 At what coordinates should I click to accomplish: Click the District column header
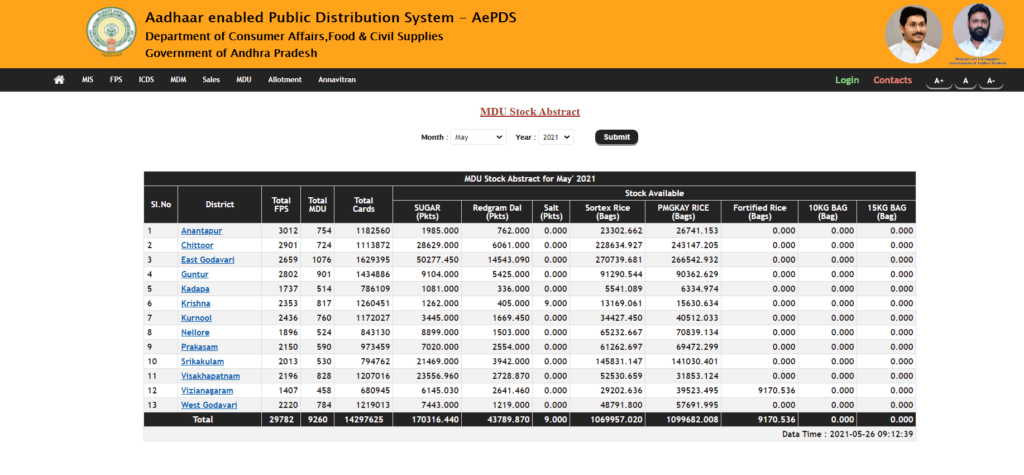tap(219, 205)
